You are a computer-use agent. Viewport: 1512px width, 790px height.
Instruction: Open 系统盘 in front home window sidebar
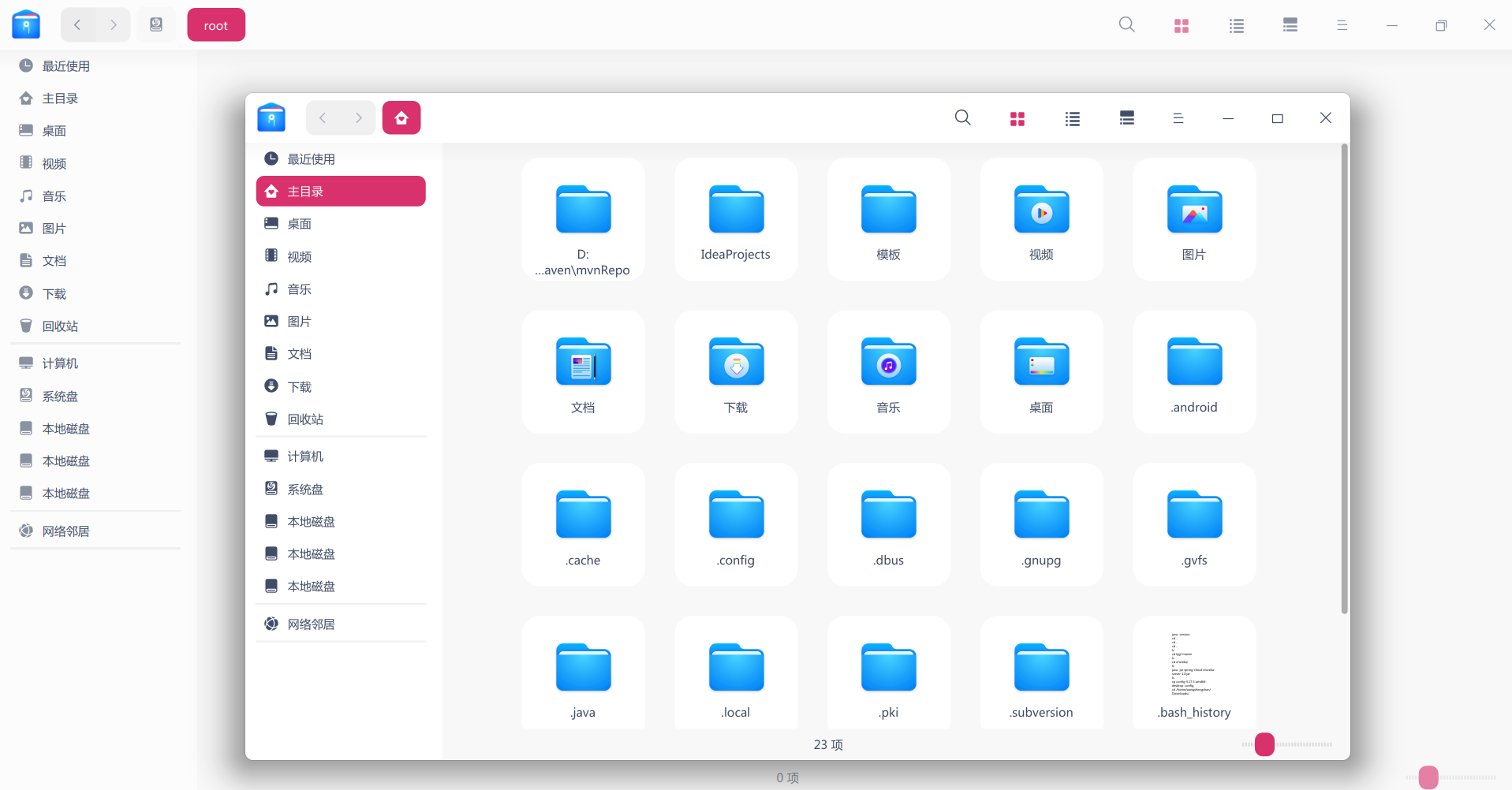point(341,490)
